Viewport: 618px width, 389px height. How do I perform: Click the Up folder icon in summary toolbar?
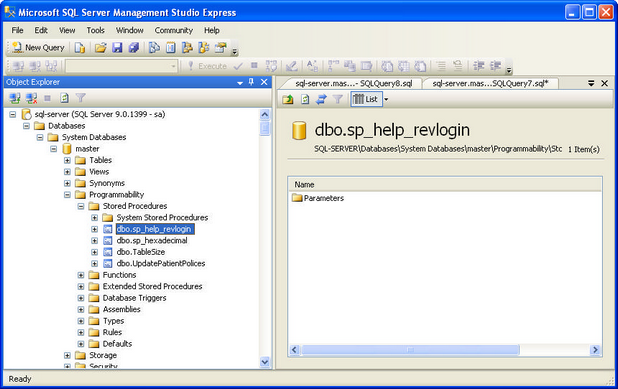click(x=288, y=99)
